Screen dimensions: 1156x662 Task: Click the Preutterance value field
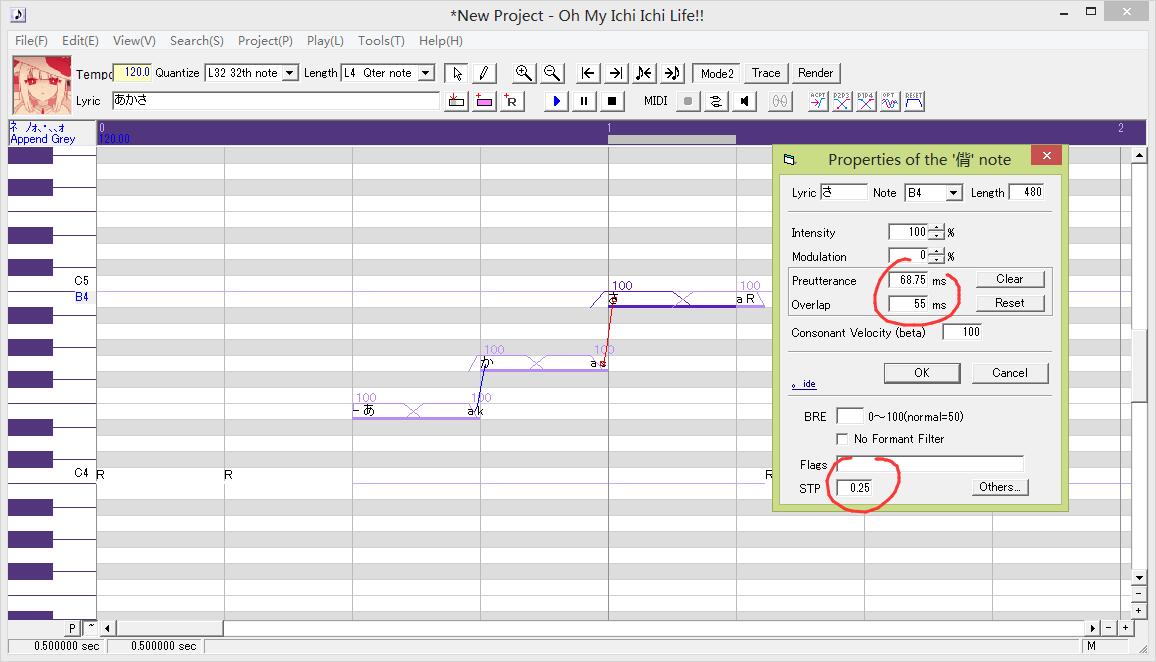(909, 281)
